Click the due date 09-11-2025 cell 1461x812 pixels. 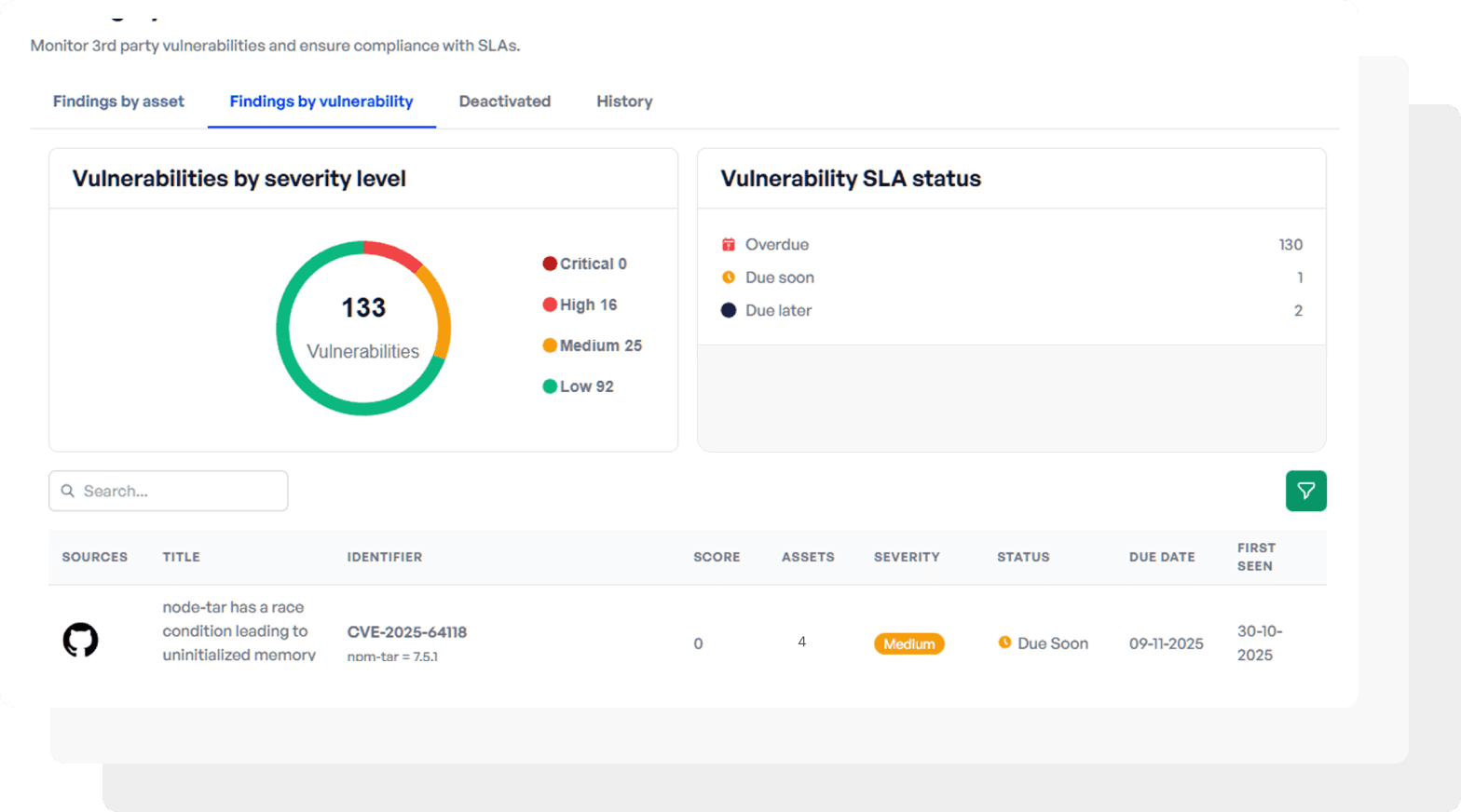(x=1167, y=643)
